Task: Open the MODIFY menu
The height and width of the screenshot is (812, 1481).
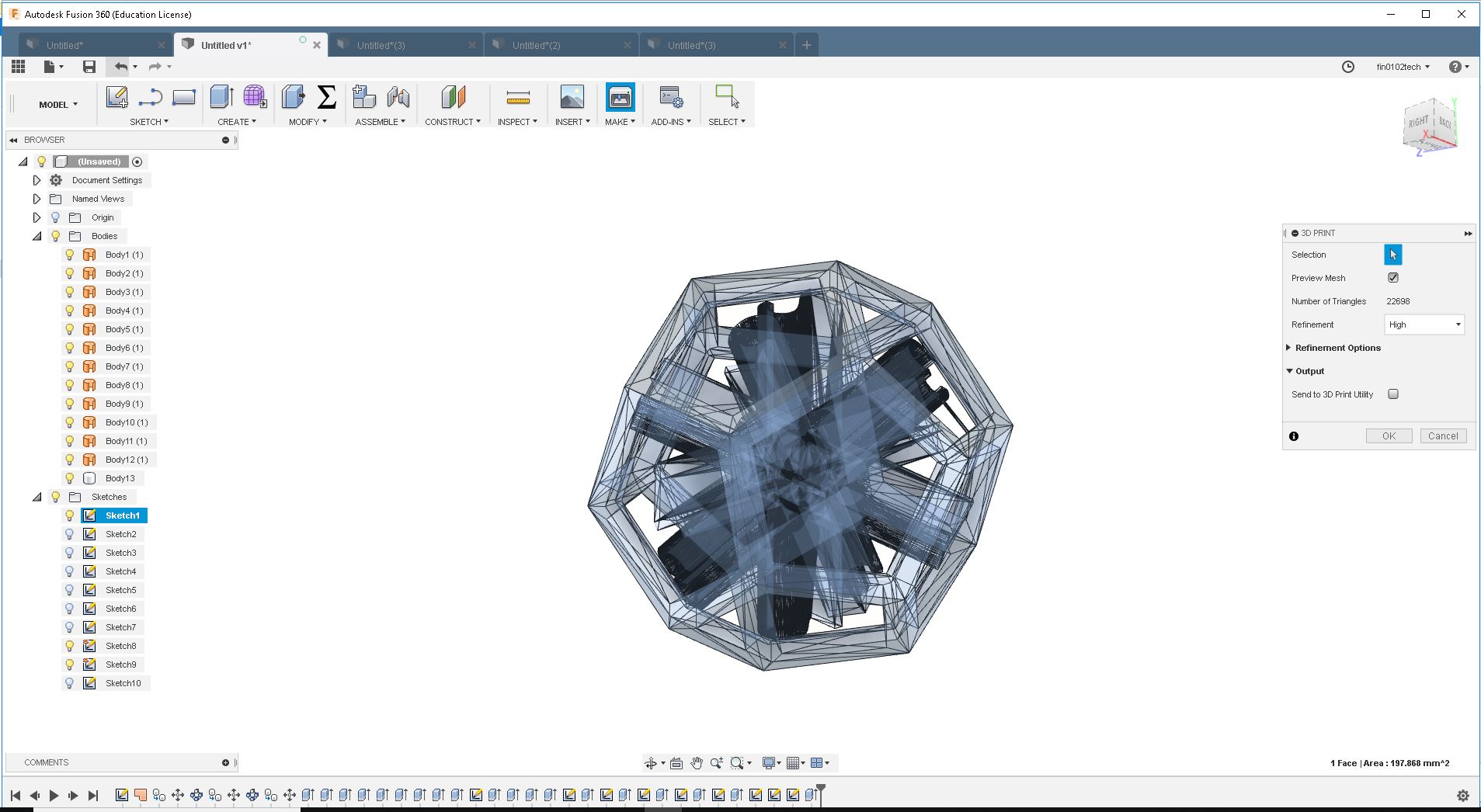Action: 308,122
